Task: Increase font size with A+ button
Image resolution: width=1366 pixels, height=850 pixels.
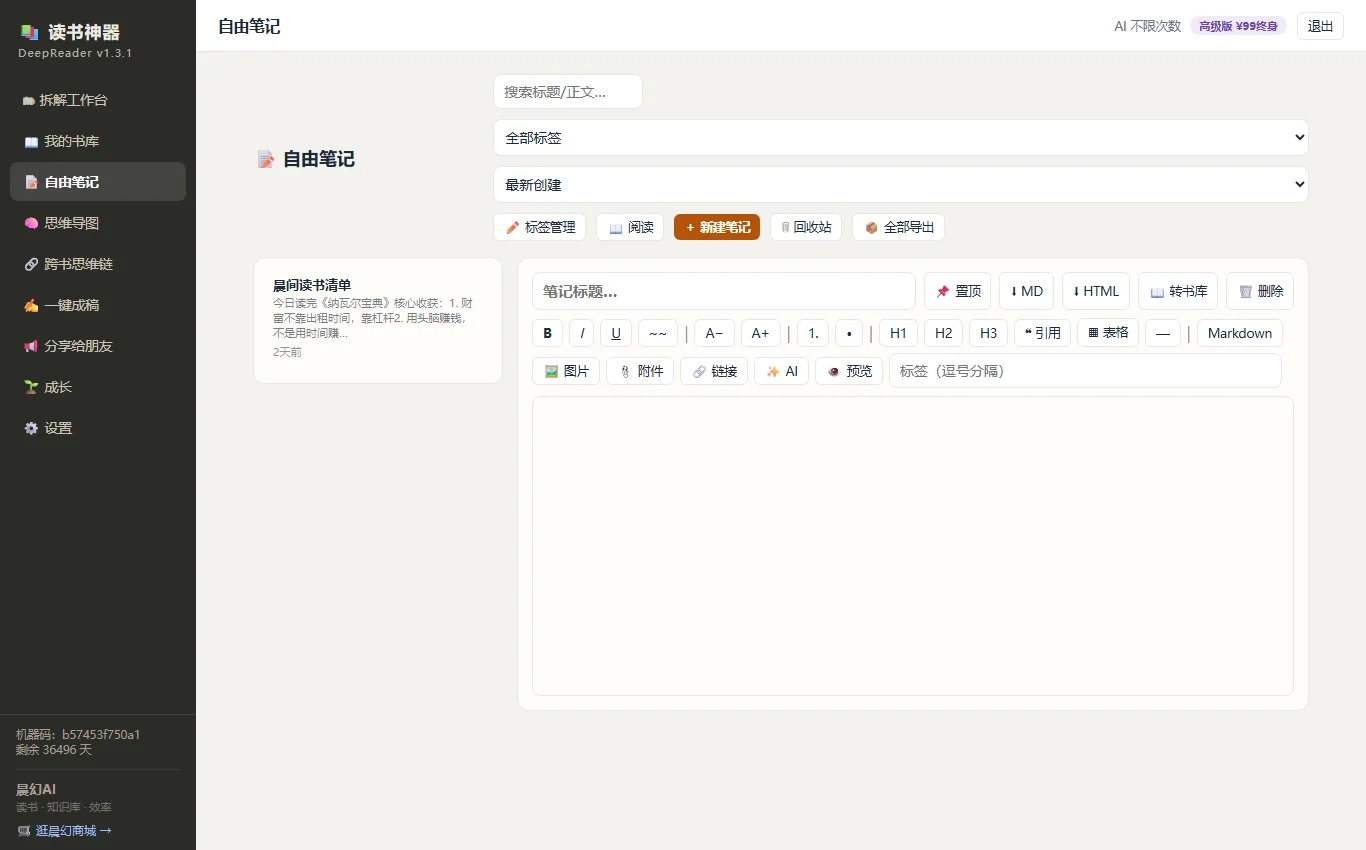Action: (x=761, y=333)
